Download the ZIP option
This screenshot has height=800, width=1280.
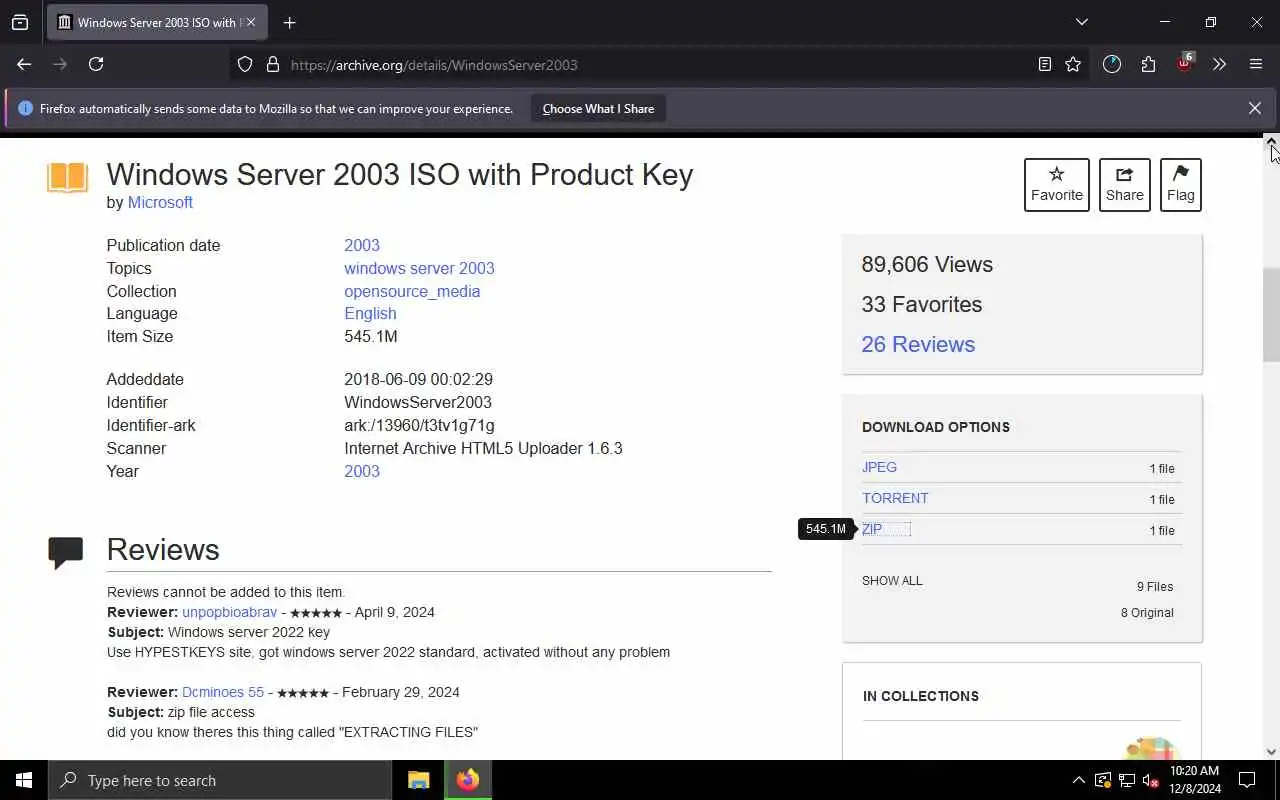tap(872, 529)
